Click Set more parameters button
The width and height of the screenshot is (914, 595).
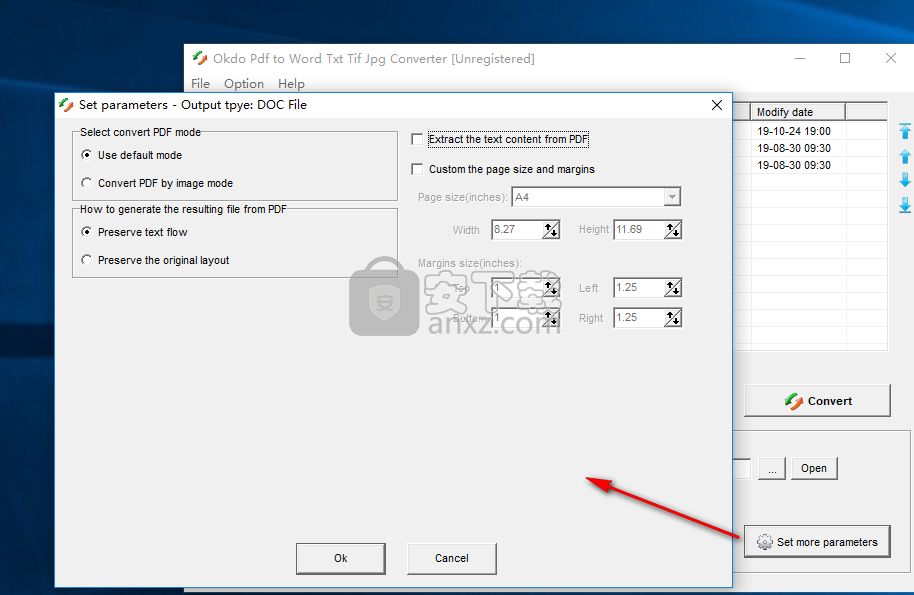pos(817,542)
